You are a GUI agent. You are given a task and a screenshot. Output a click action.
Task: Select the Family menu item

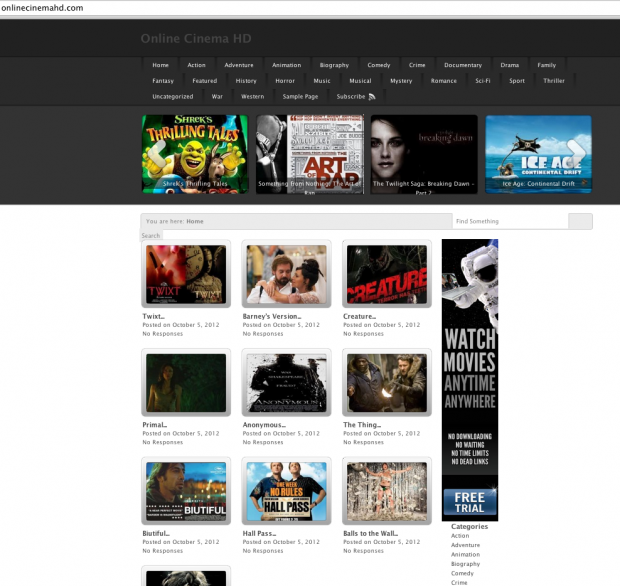point(547,65)
